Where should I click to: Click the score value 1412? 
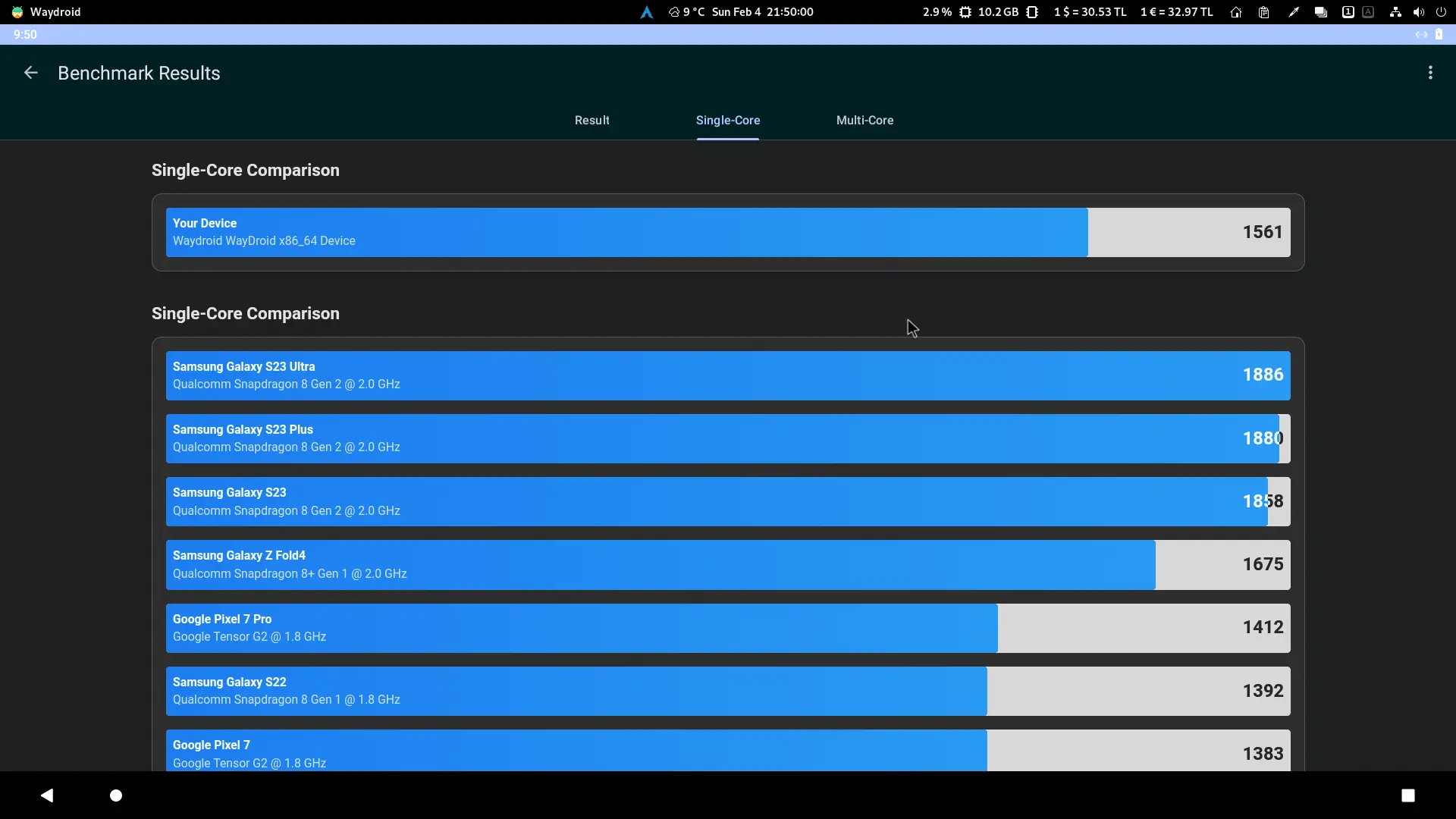coord(1263,627)
